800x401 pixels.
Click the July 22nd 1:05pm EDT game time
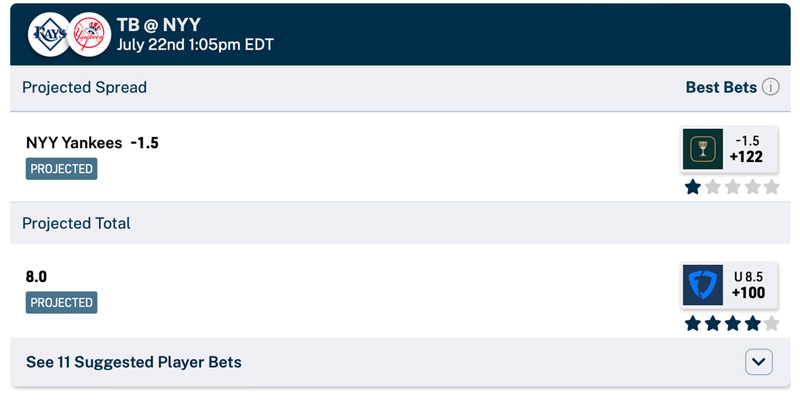[195, 44]
